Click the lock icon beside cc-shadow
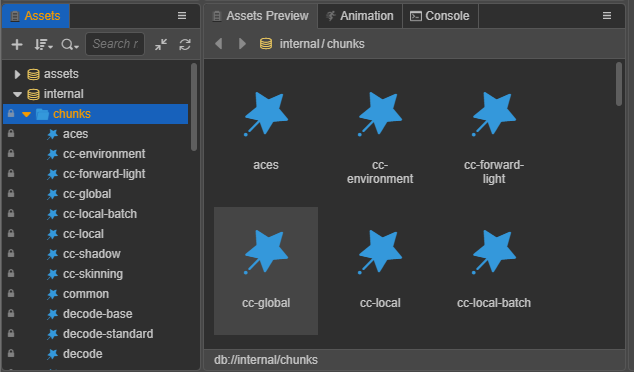The image size is (634, 372). point(11,253)
